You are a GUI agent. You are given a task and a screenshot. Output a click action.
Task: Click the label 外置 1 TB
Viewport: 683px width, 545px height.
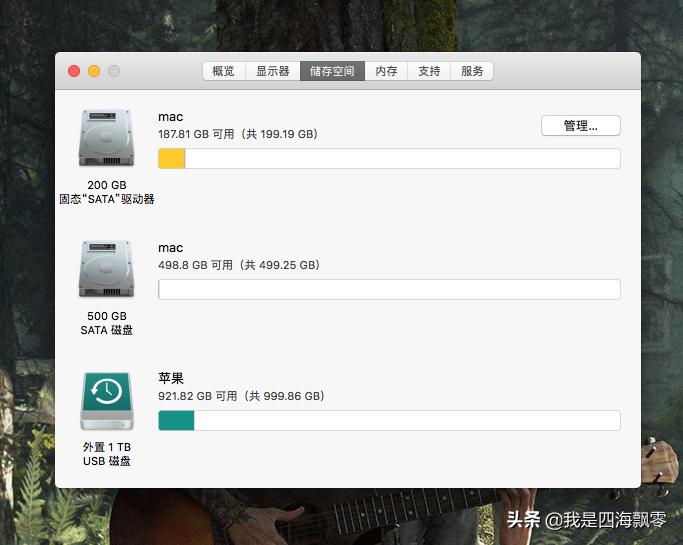(x=107, y=447)
